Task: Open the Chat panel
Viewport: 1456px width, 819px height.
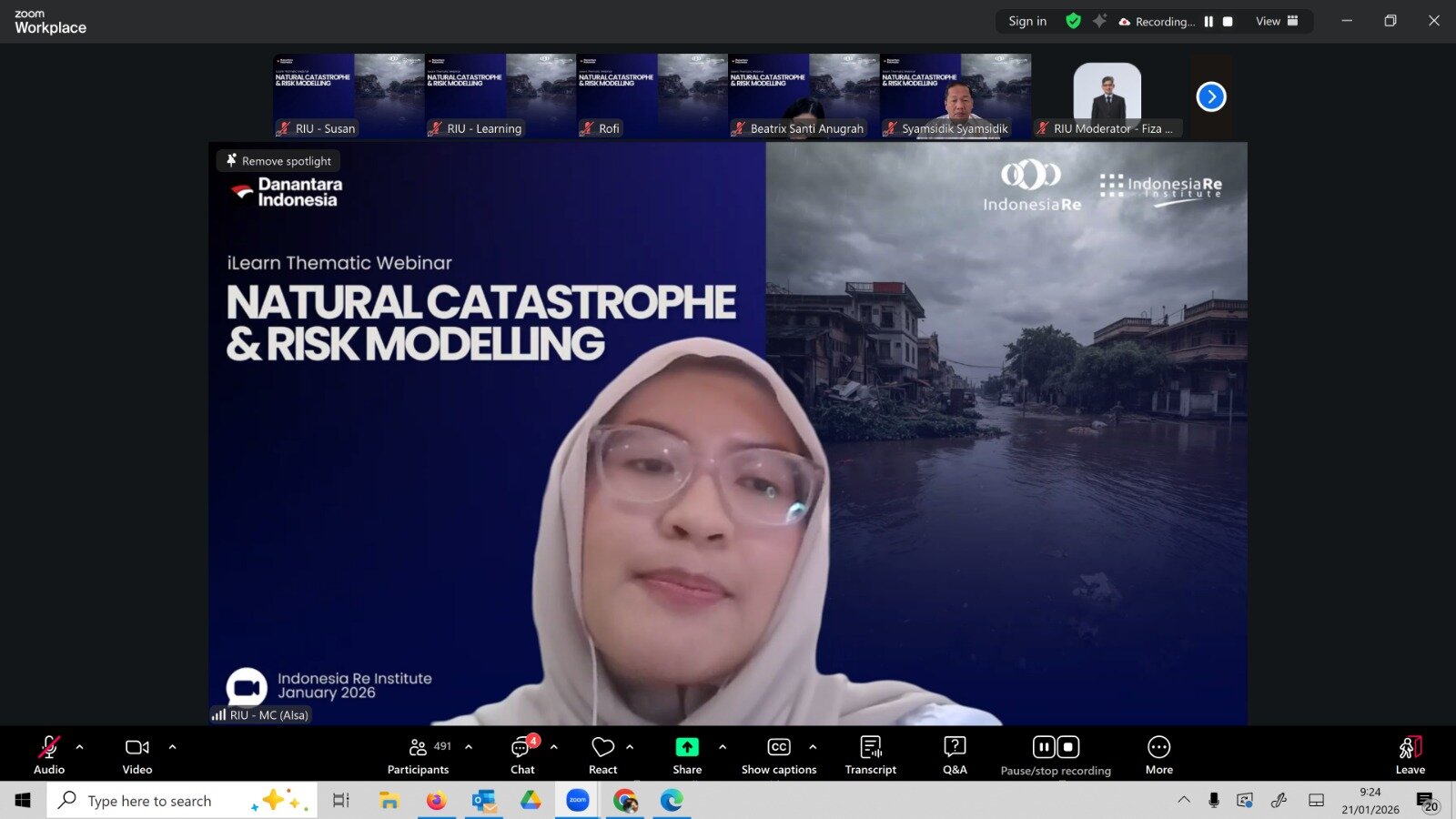Action: click(522, 755)
